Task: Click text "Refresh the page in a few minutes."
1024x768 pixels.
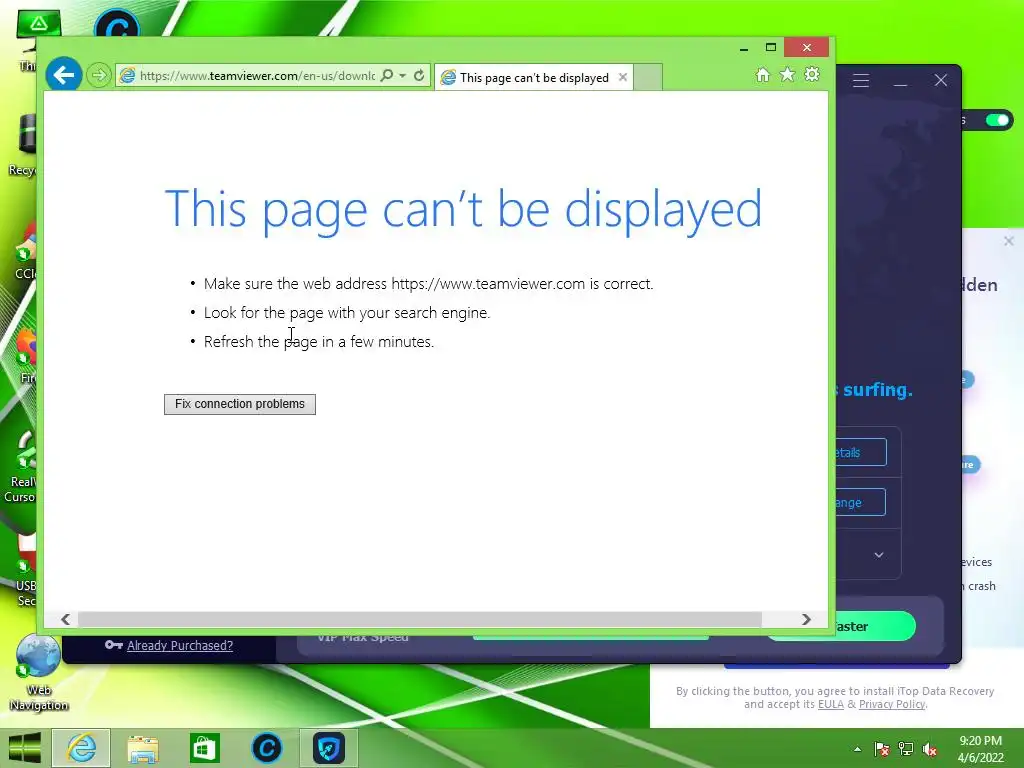Action: tap(319, 342)
